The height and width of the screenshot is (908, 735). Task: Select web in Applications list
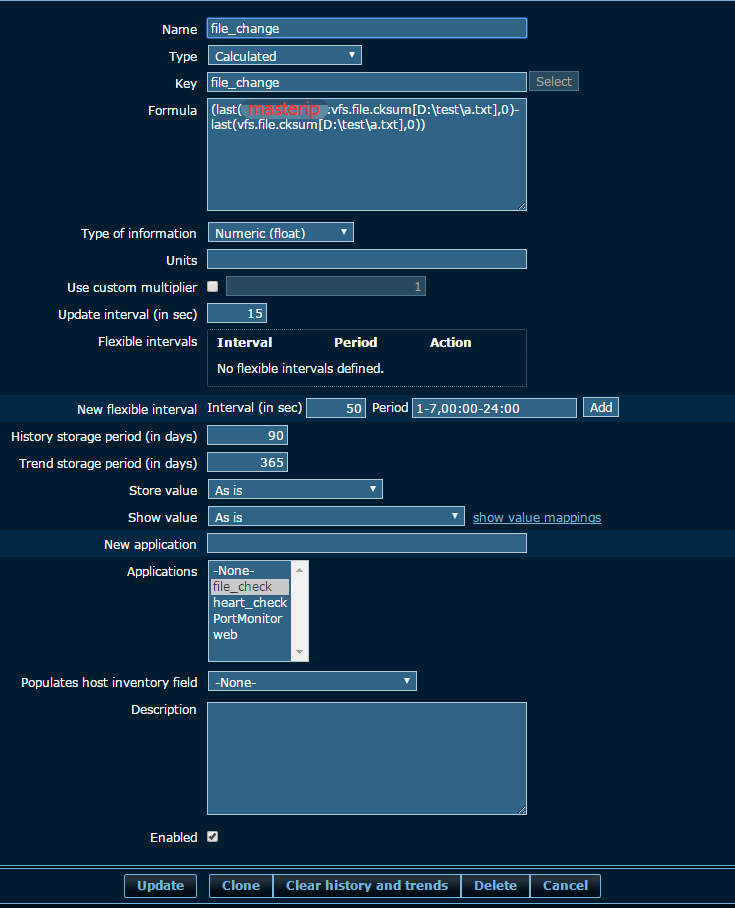[x=250, y=635]
